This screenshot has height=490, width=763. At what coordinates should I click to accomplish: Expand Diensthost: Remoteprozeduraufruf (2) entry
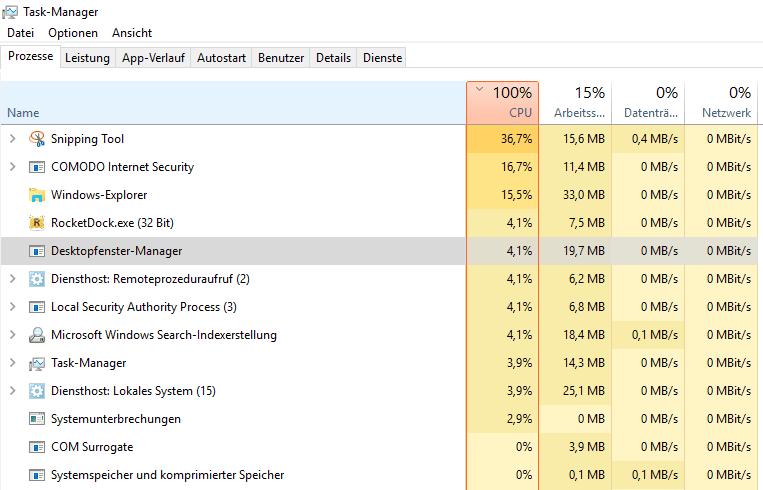[x=13, y=279]
